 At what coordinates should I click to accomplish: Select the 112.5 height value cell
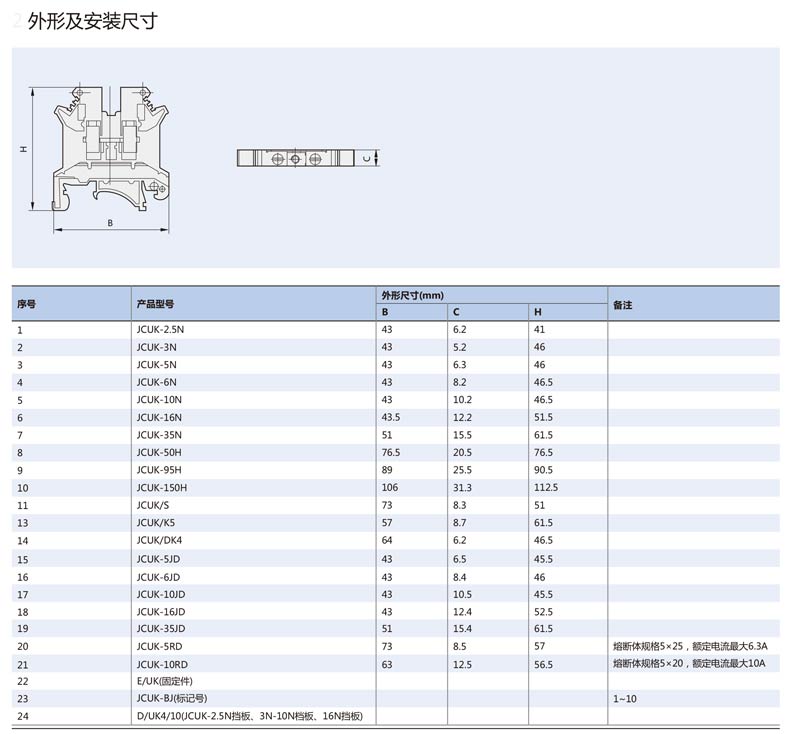point(546,488)
